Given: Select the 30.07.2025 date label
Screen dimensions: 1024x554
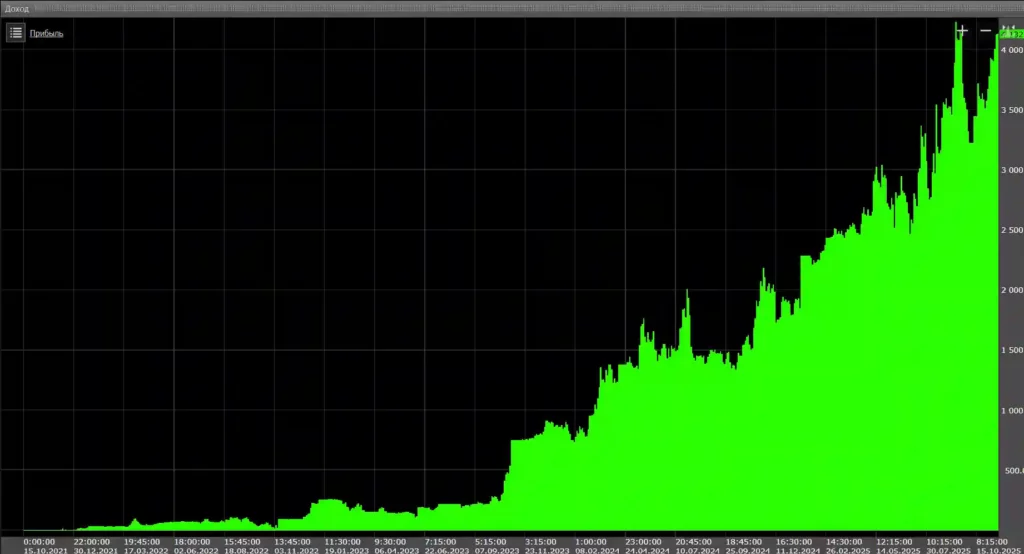Looking at the screenshot, I should (x=948, y=551).
